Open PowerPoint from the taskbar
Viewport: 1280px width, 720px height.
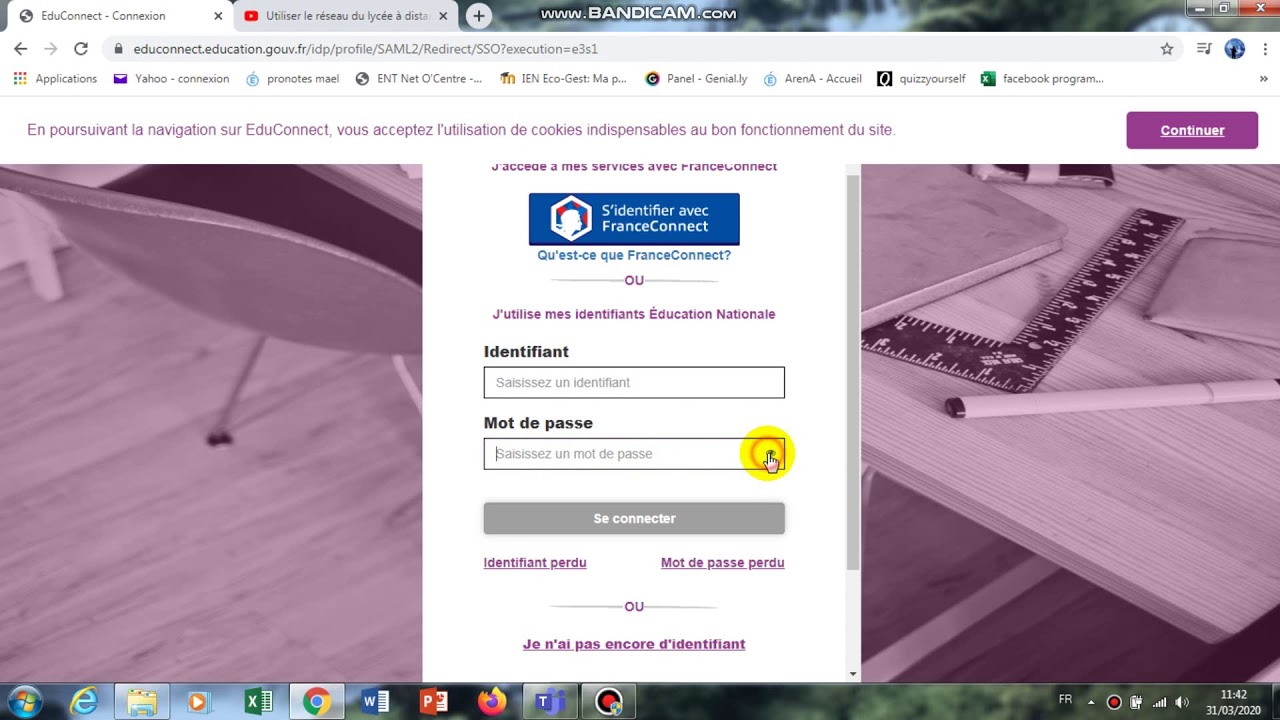[x=434, y=702]
